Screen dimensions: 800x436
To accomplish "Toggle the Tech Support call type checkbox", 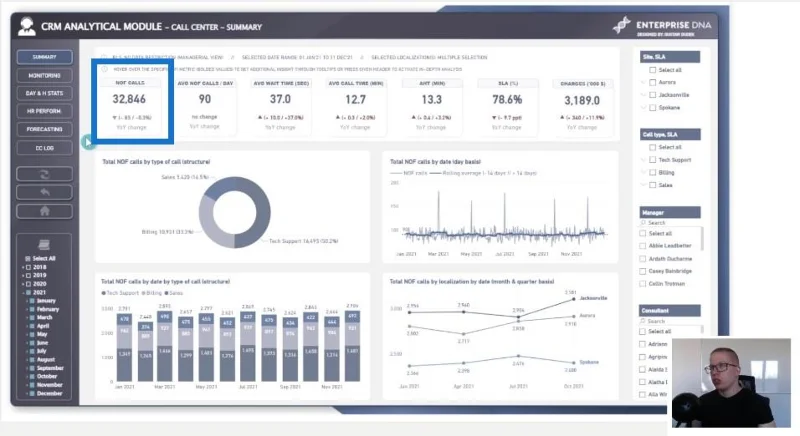I will pos(653,160).
